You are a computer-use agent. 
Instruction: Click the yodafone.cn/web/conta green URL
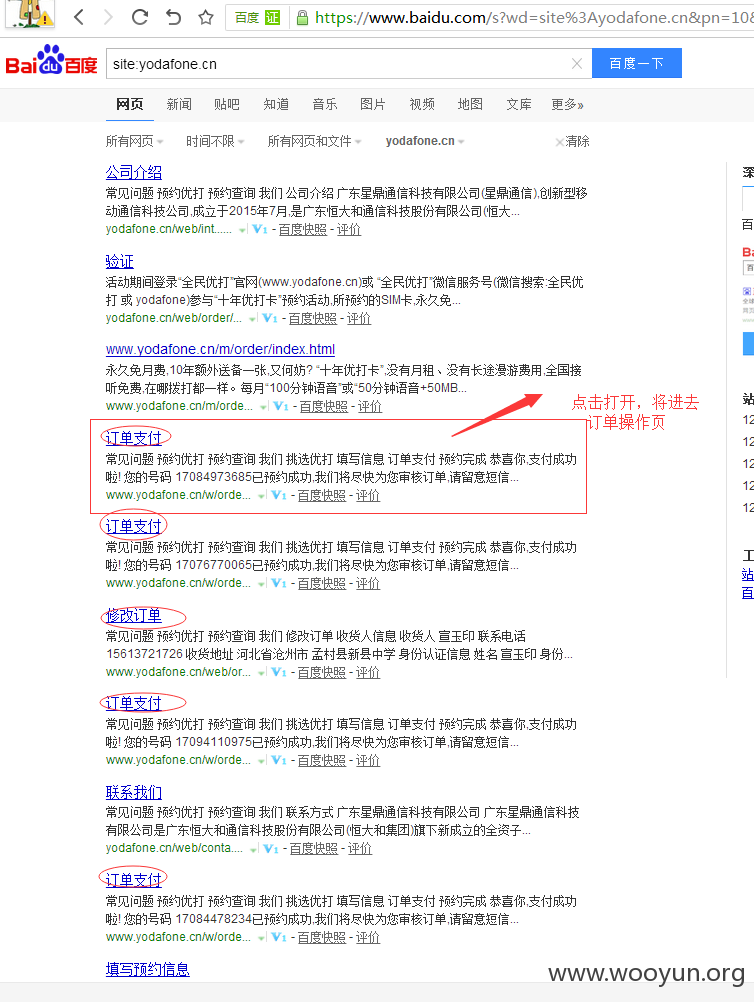174,848
